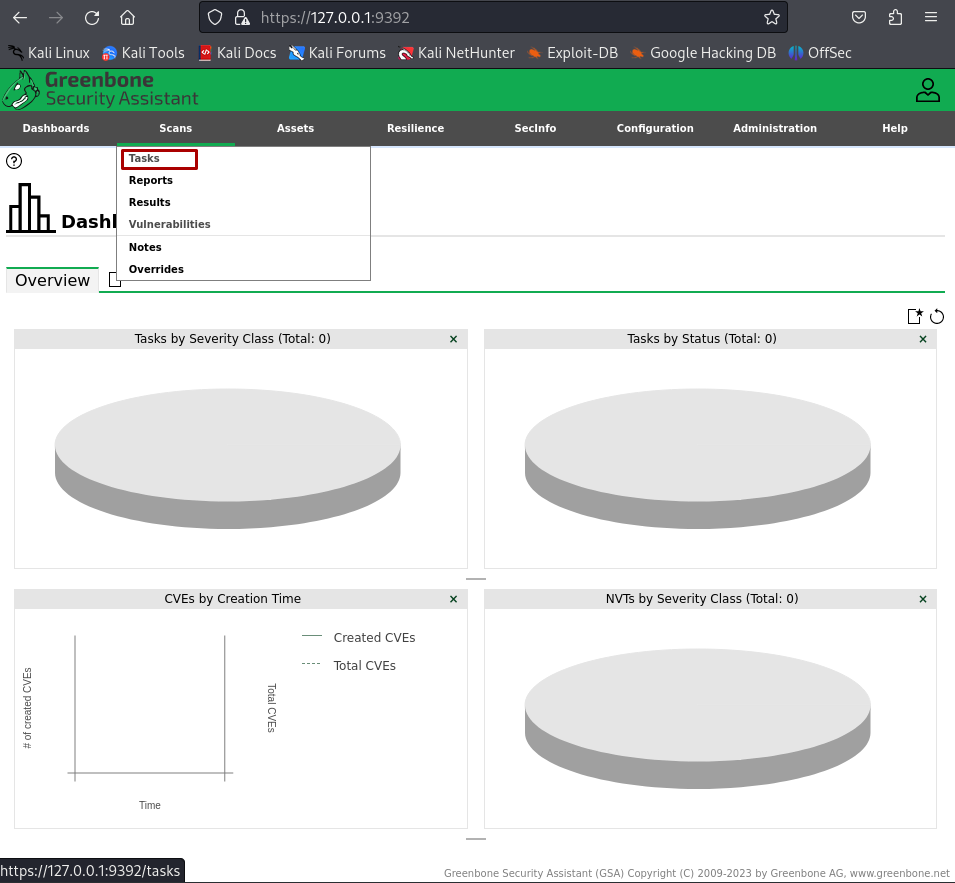This screenshot has height=883, width=955.
Task: Expand the SecInfo menu
Action: coord(535,128)
